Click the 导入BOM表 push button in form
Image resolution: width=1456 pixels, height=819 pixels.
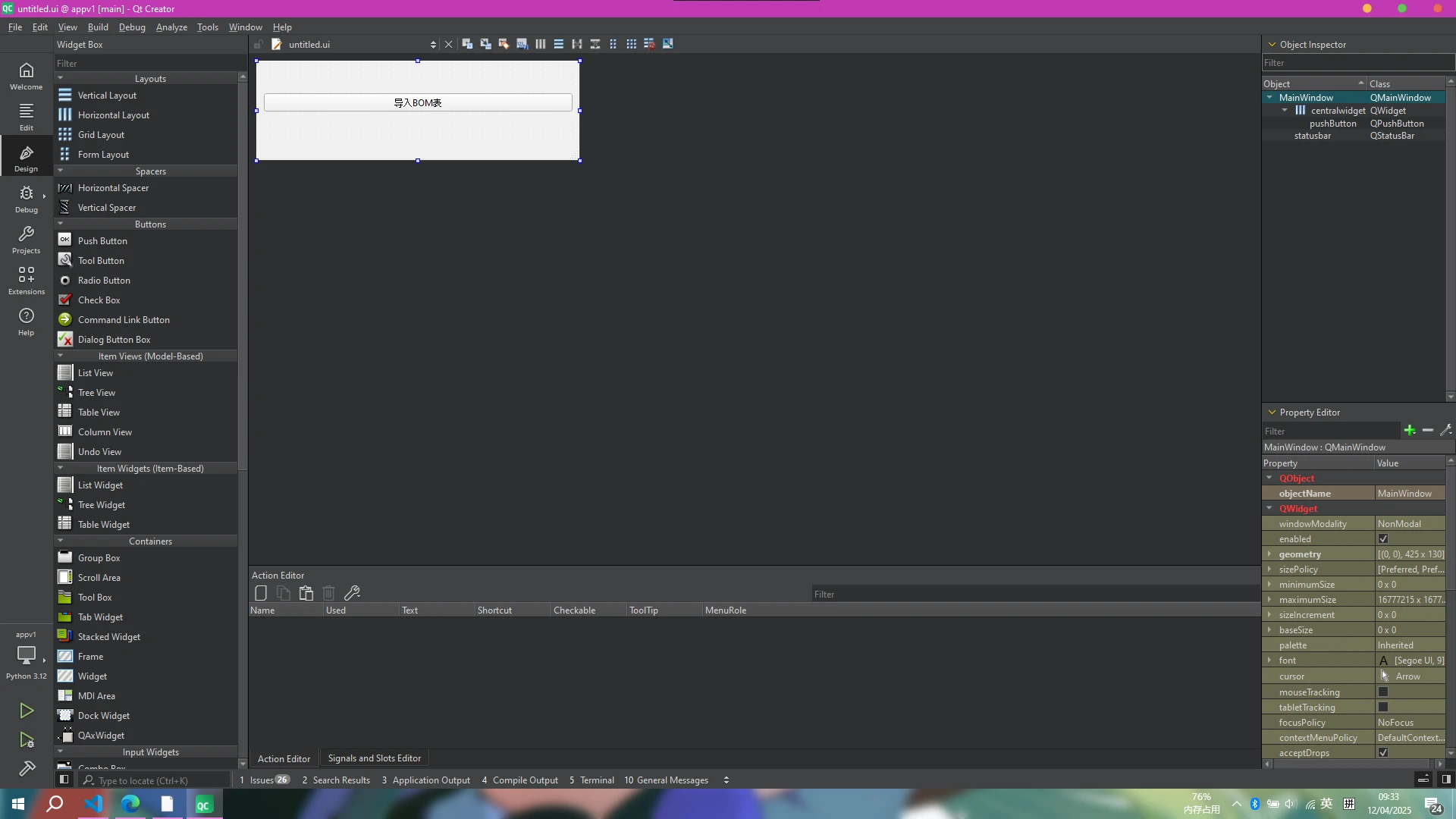click(x=418, y=103)
